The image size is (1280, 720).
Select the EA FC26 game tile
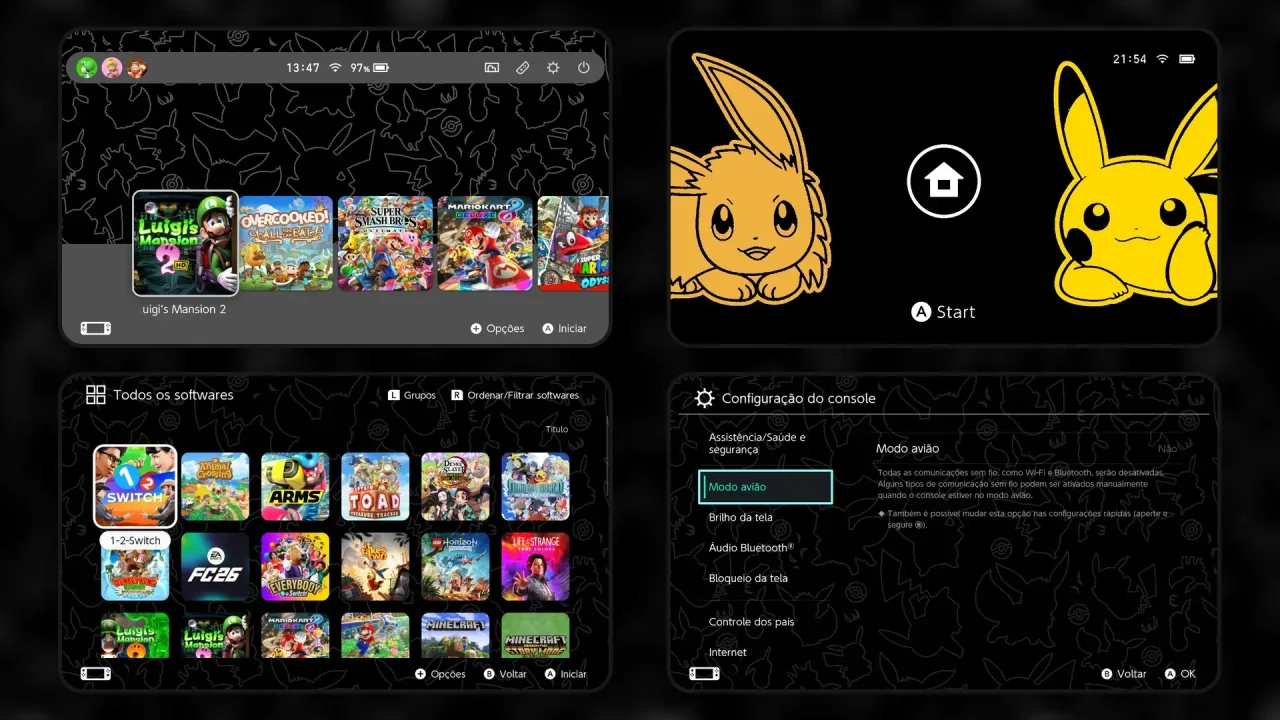pos(215,566)
